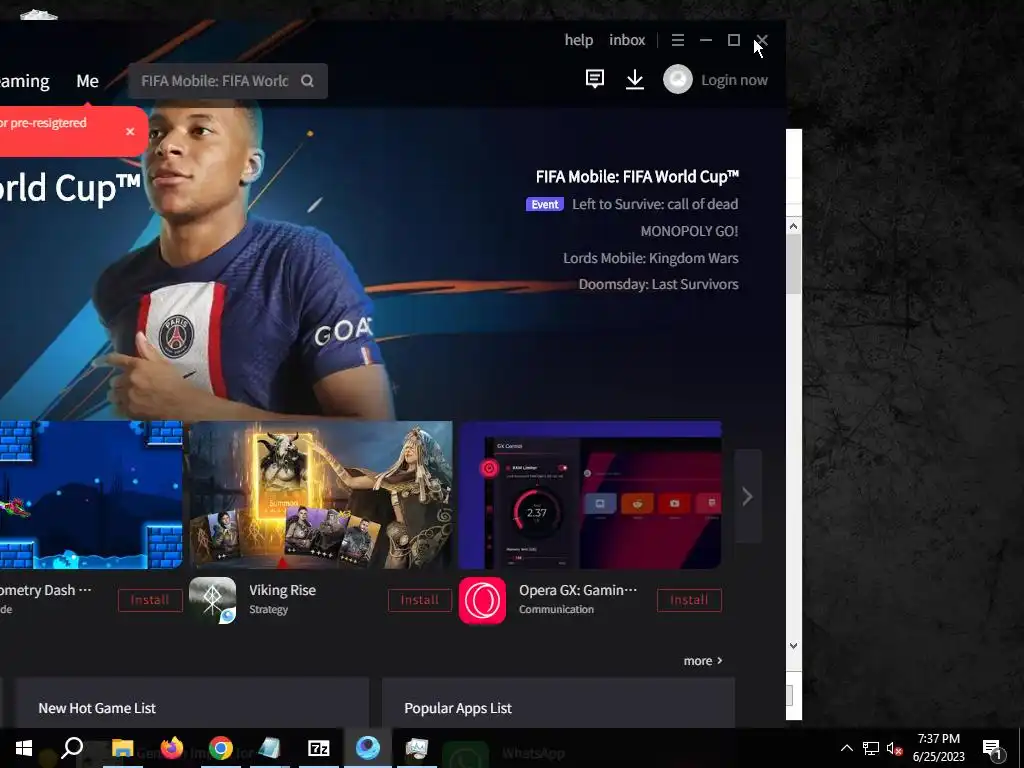Image resolution: width=1024 pixels, height=768 pixels.
Task: Open the downloads arrow icon
Action: tap(635, 80)
